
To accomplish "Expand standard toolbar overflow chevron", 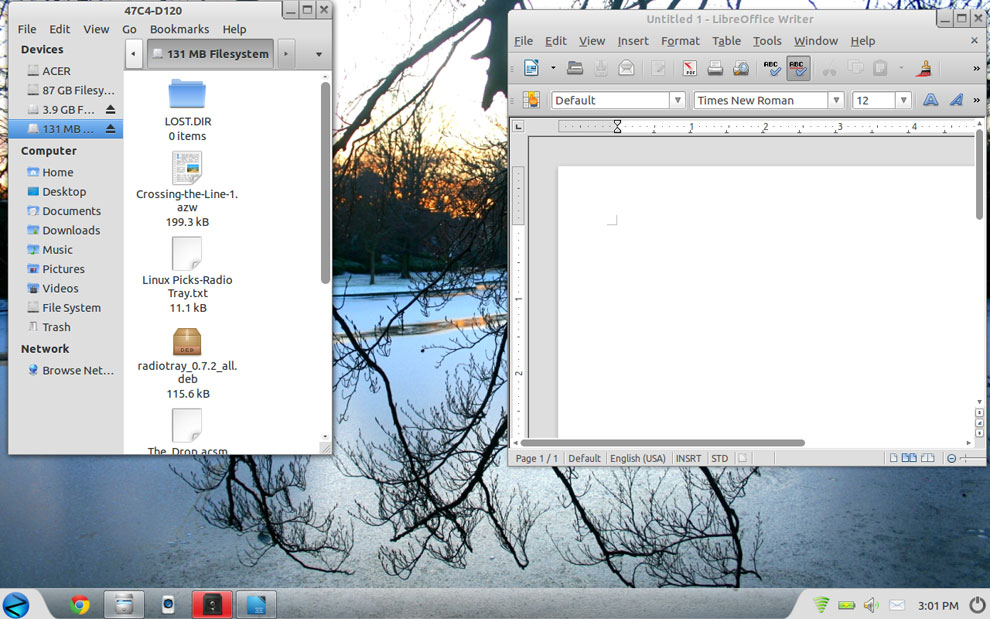I will pyautogui.click(x=976, y=68).
